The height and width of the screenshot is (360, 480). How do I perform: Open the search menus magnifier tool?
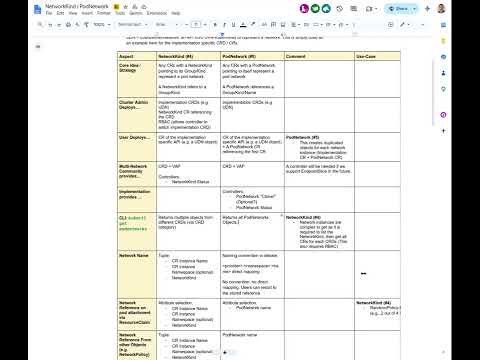(40, 24)
